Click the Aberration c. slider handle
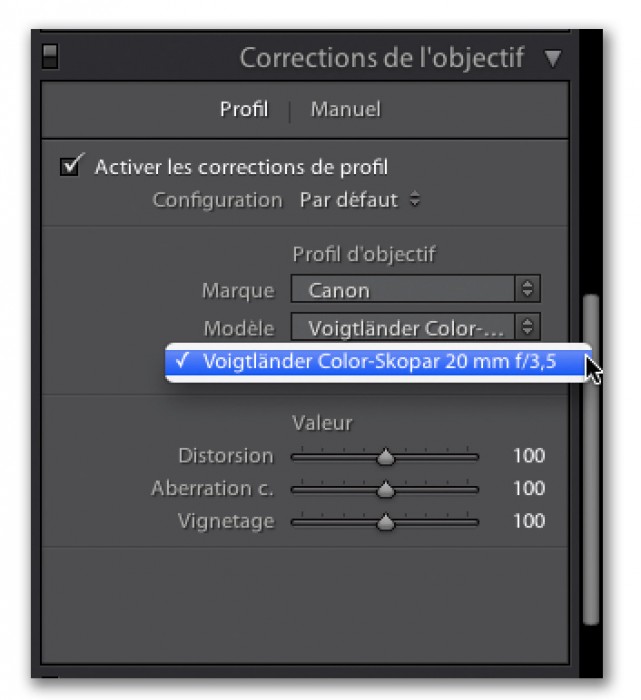 pos(386,490)
